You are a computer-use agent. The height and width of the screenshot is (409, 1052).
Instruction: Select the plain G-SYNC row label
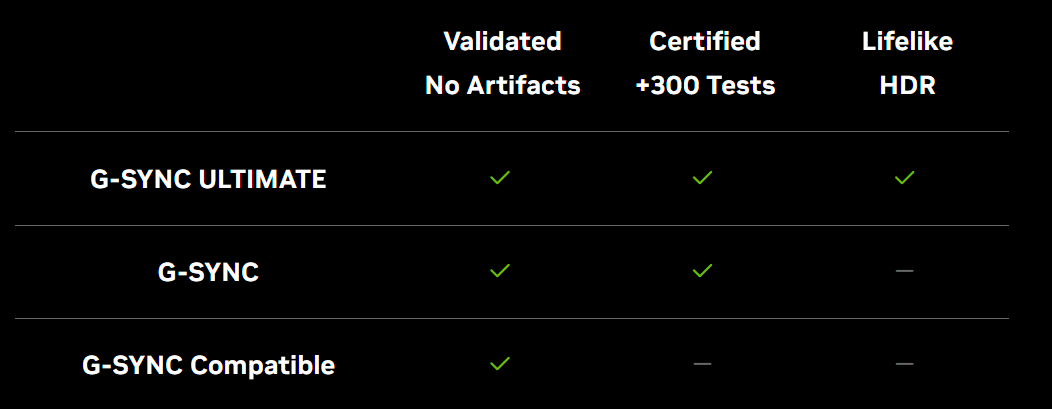[209, 273]
